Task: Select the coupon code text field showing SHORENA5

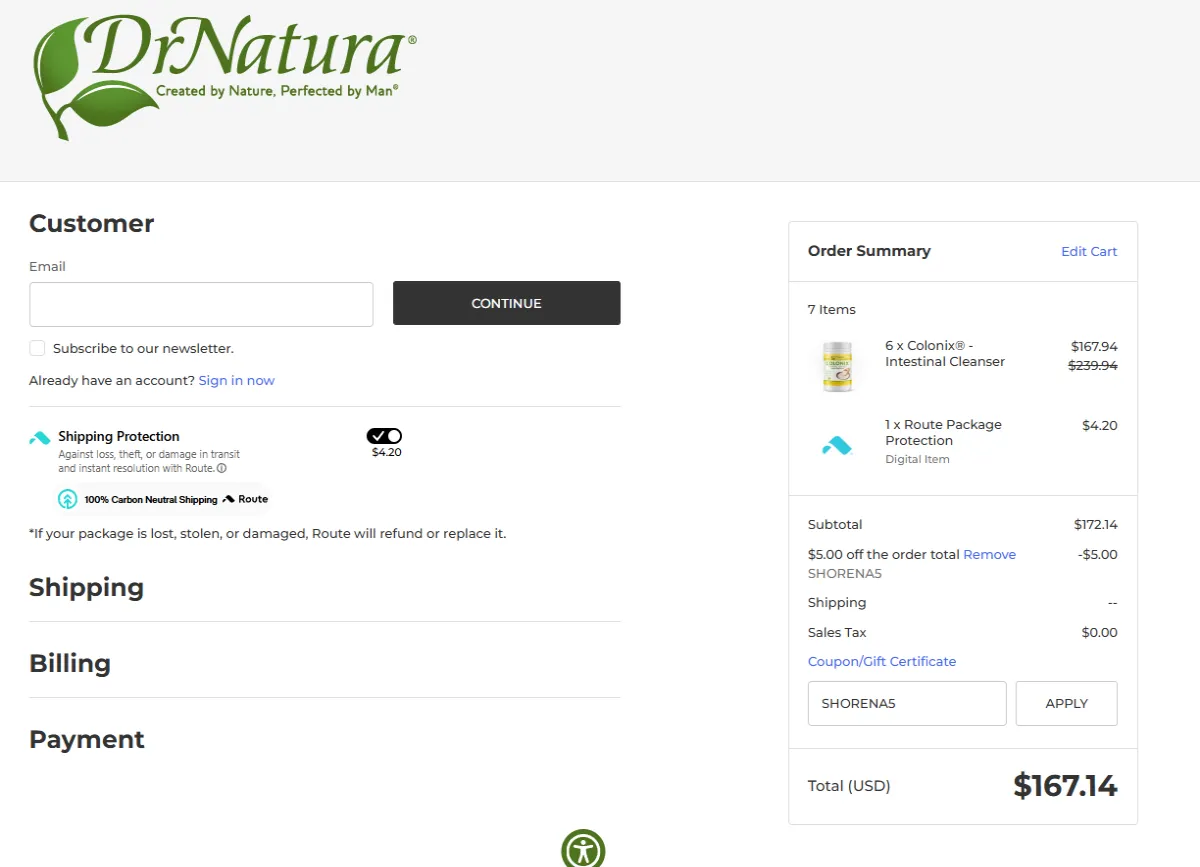Action: [x=906, y=703]
